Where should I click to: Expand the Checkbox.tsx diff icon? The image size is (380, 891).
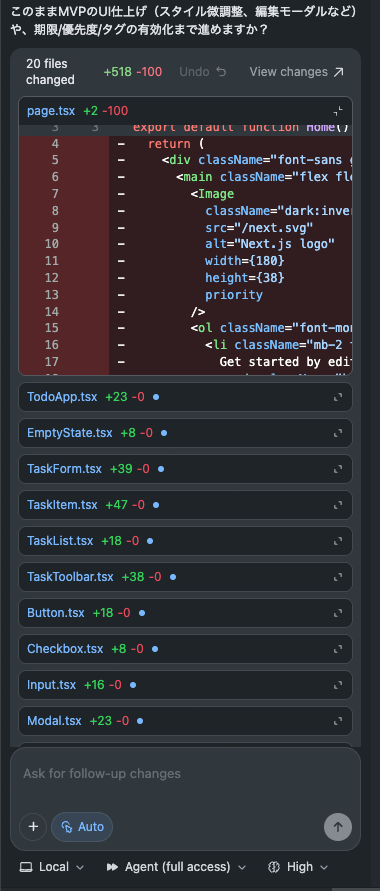click(x=338, y=649)
